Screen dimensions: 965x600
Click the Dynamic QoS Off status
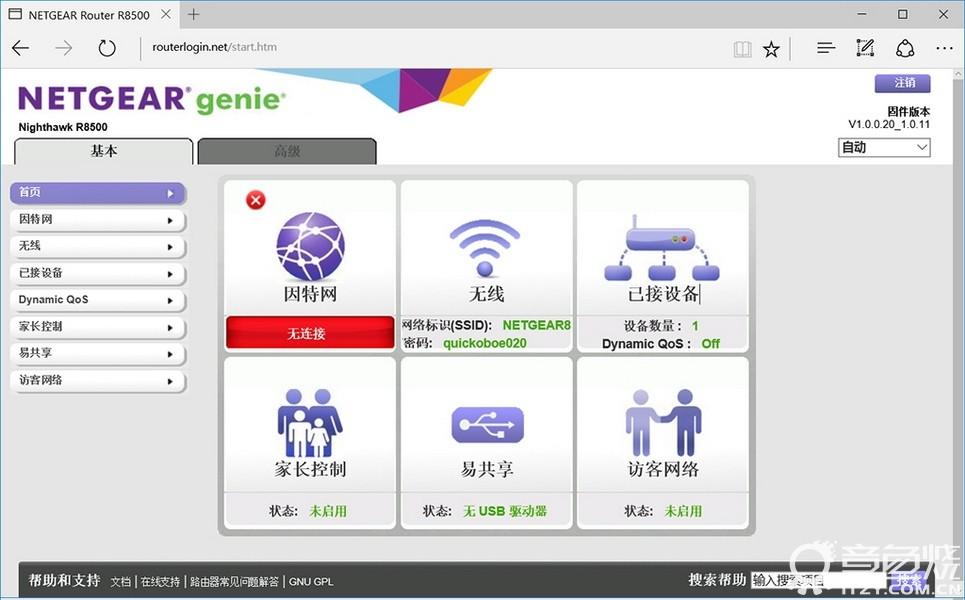pyautogui.click(x=710, y=343)
